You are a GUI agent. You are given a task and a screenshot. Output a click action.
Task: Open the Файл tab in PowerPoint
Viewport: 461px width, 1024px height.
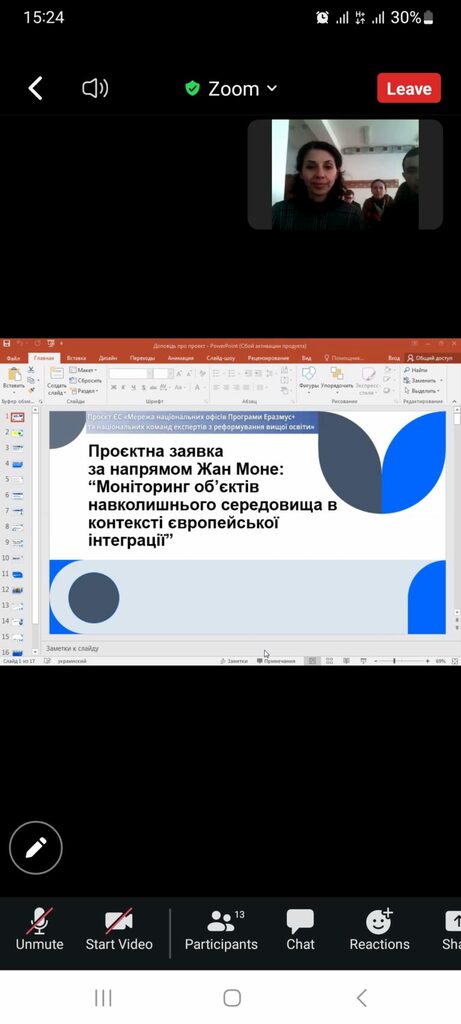(x=13, y=358)
